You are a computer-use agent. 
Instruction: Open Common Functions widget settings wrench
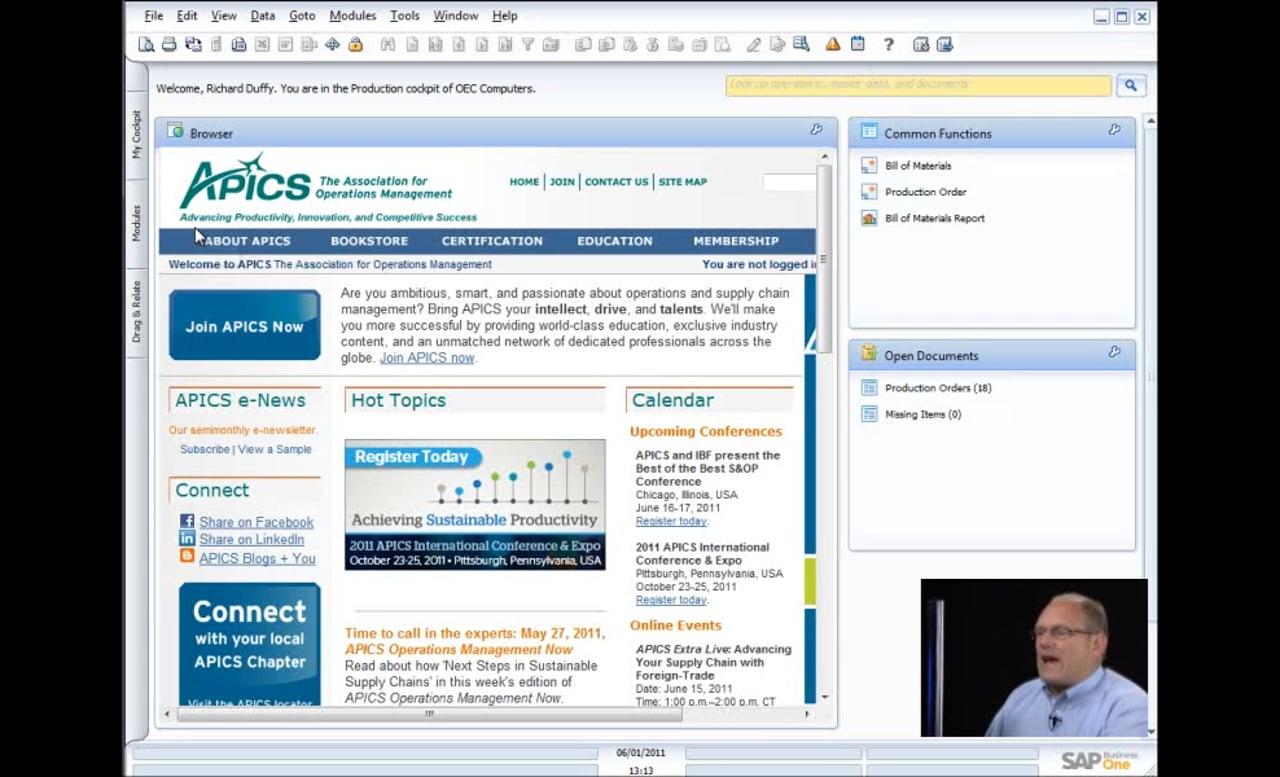(x=1114, y=130)
